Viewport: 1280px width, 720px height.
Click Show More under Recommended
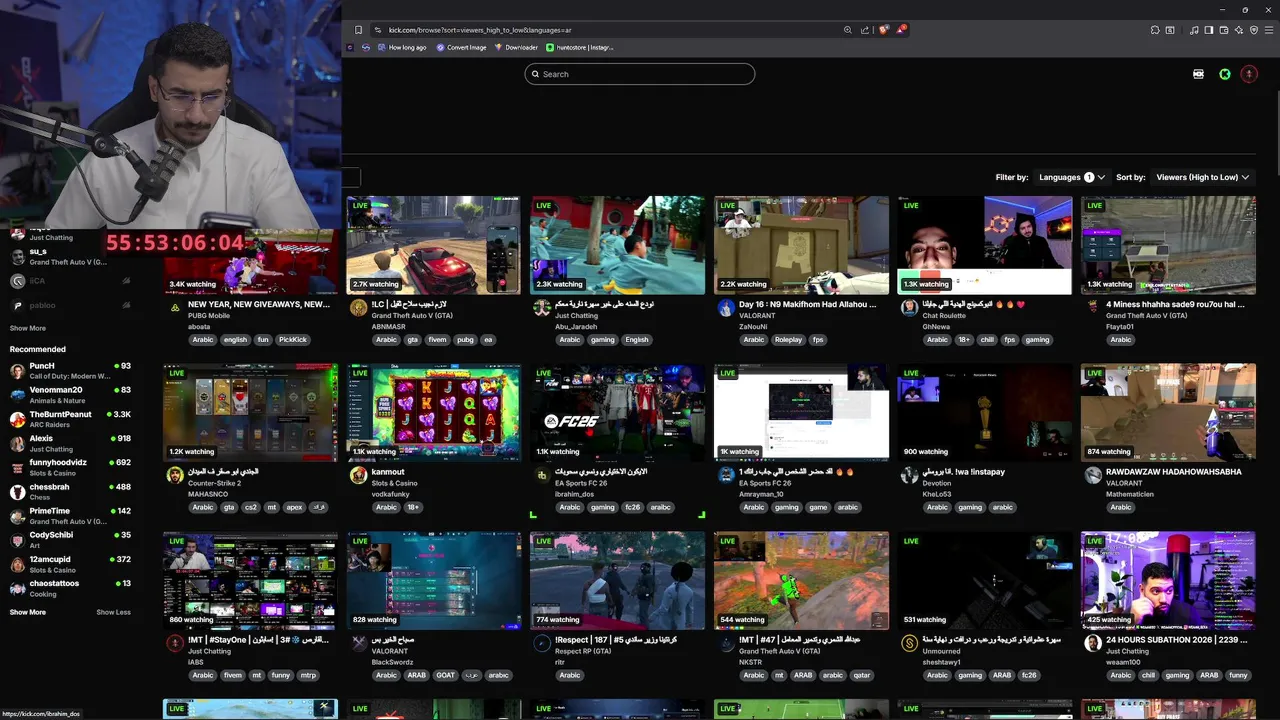point(27,612)
